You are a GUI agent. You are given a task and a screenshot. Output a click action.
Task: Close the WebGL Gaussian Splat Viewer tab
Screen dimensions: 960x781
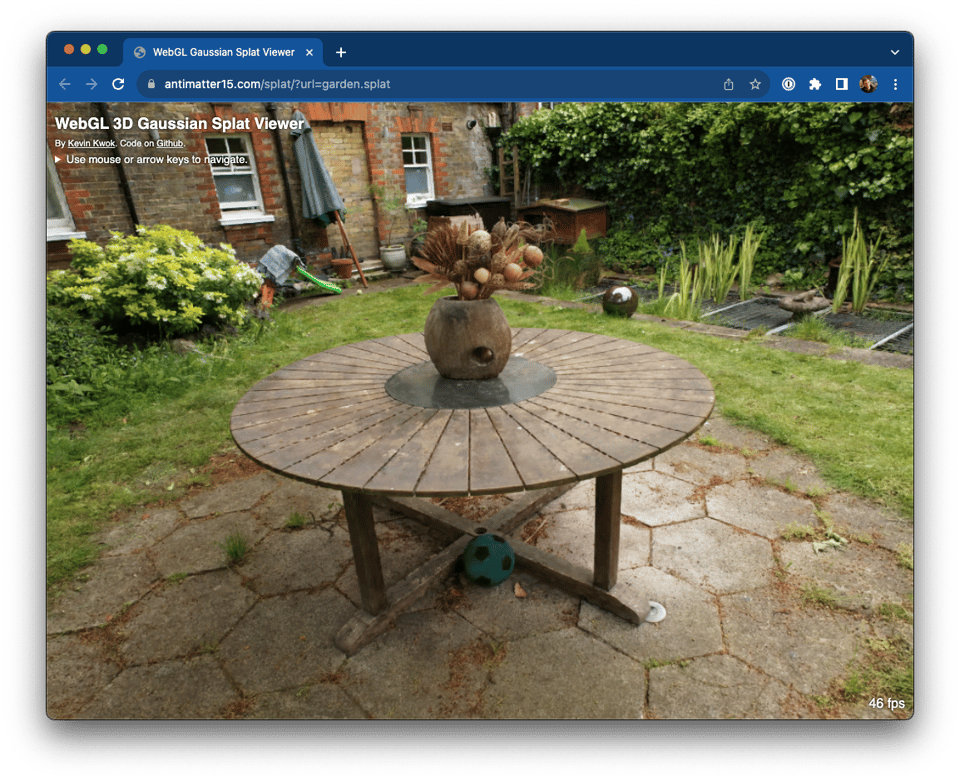coord(309,52)
